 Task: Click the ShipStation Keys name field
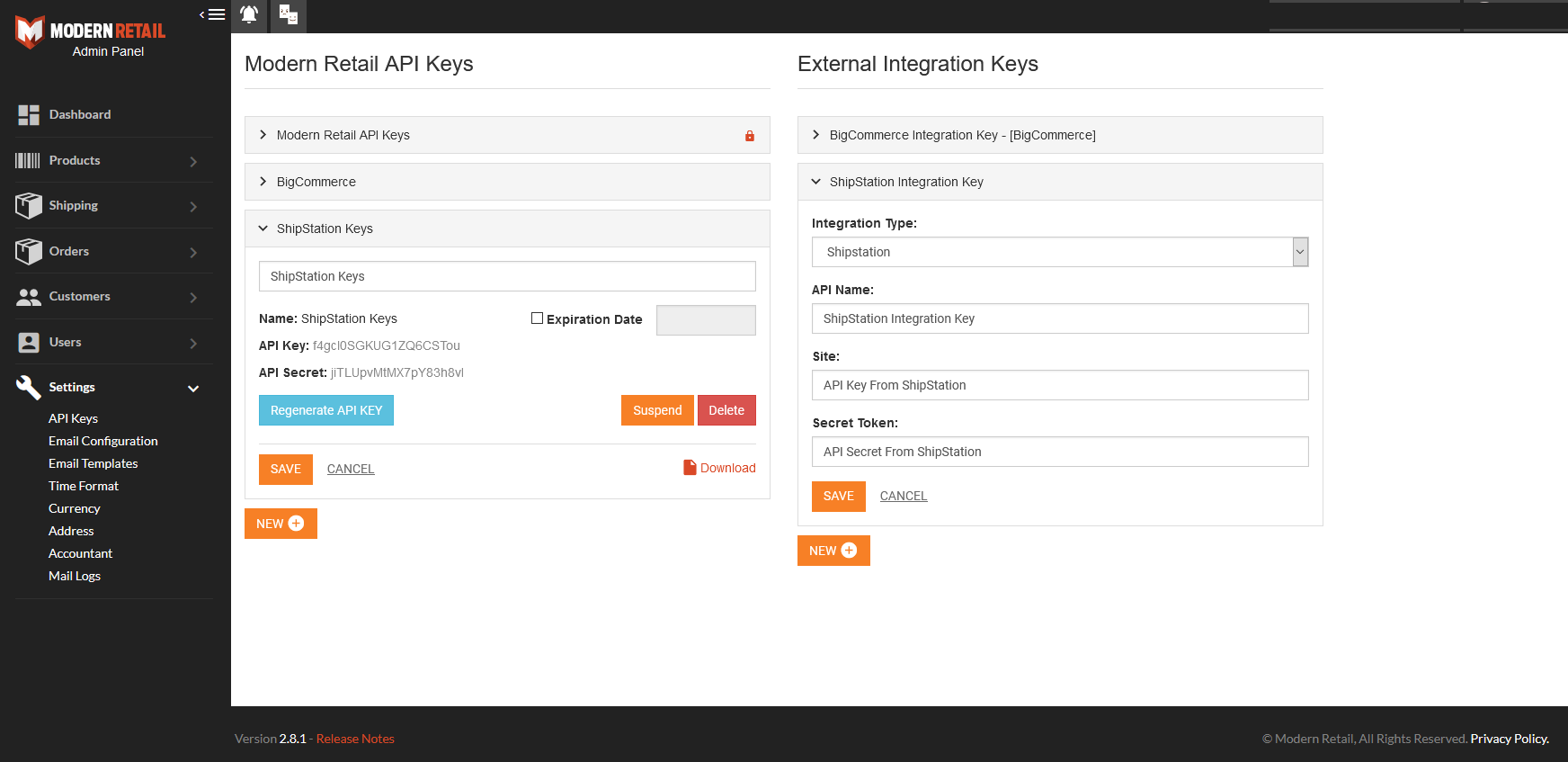tap(507, 276)
